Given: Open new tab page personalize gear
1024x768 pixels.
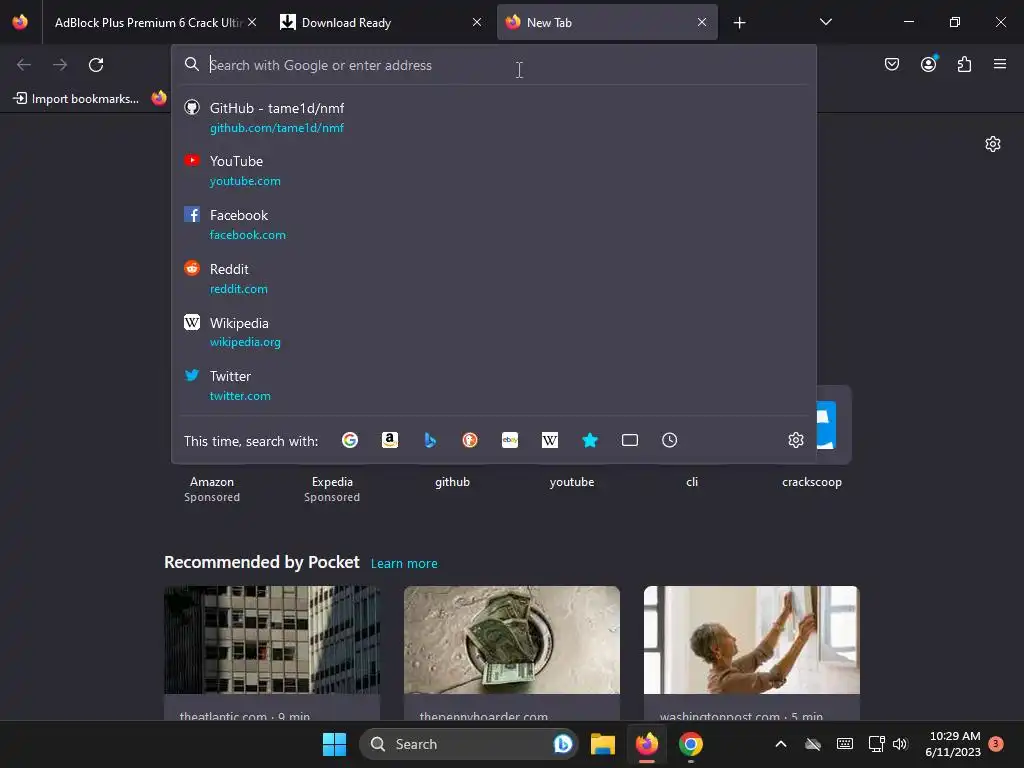Looking at the screenshot, I should (993, 144).
